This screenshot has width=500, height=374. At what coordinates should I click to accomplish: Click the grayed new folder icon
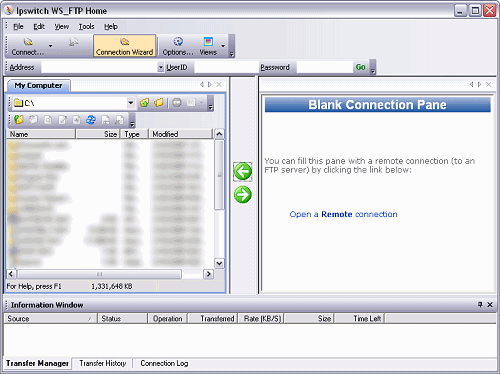pyautogui.click(x=33, y=120)
